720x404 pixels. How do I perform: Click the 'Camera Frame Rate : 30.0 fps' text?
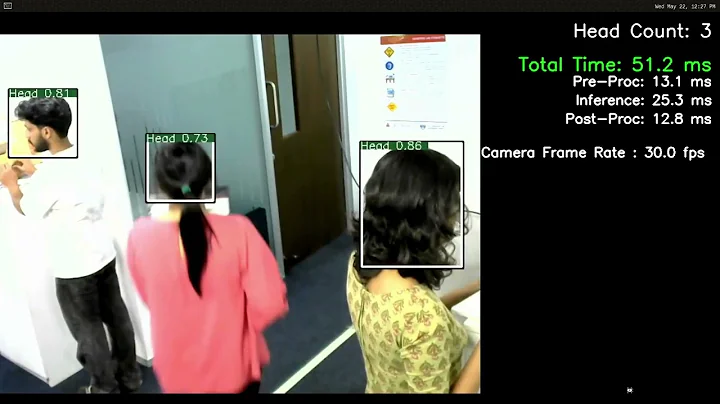593,153
